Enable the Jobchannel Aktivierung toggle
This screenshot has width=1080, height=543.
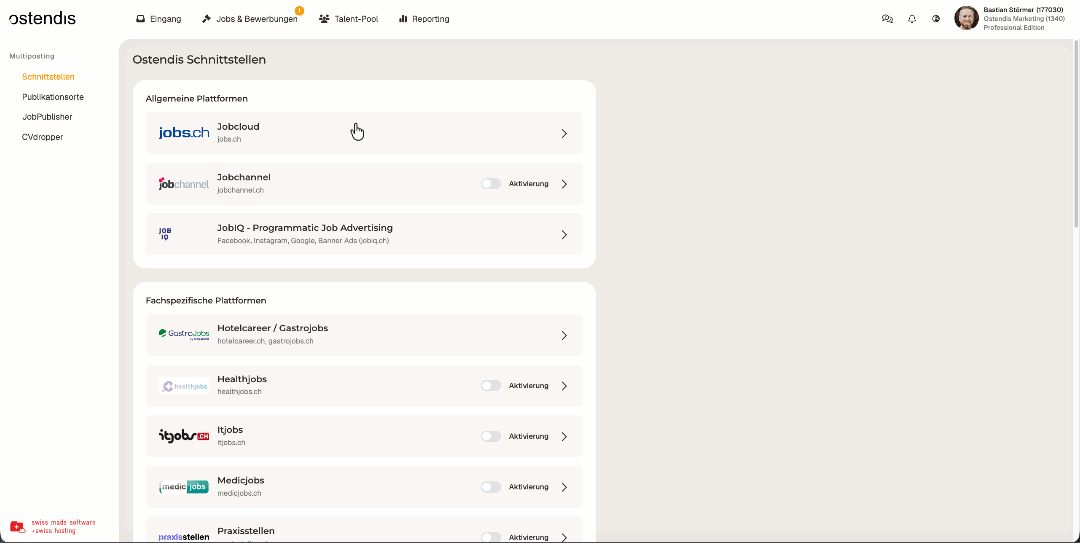tap(490, 184)
